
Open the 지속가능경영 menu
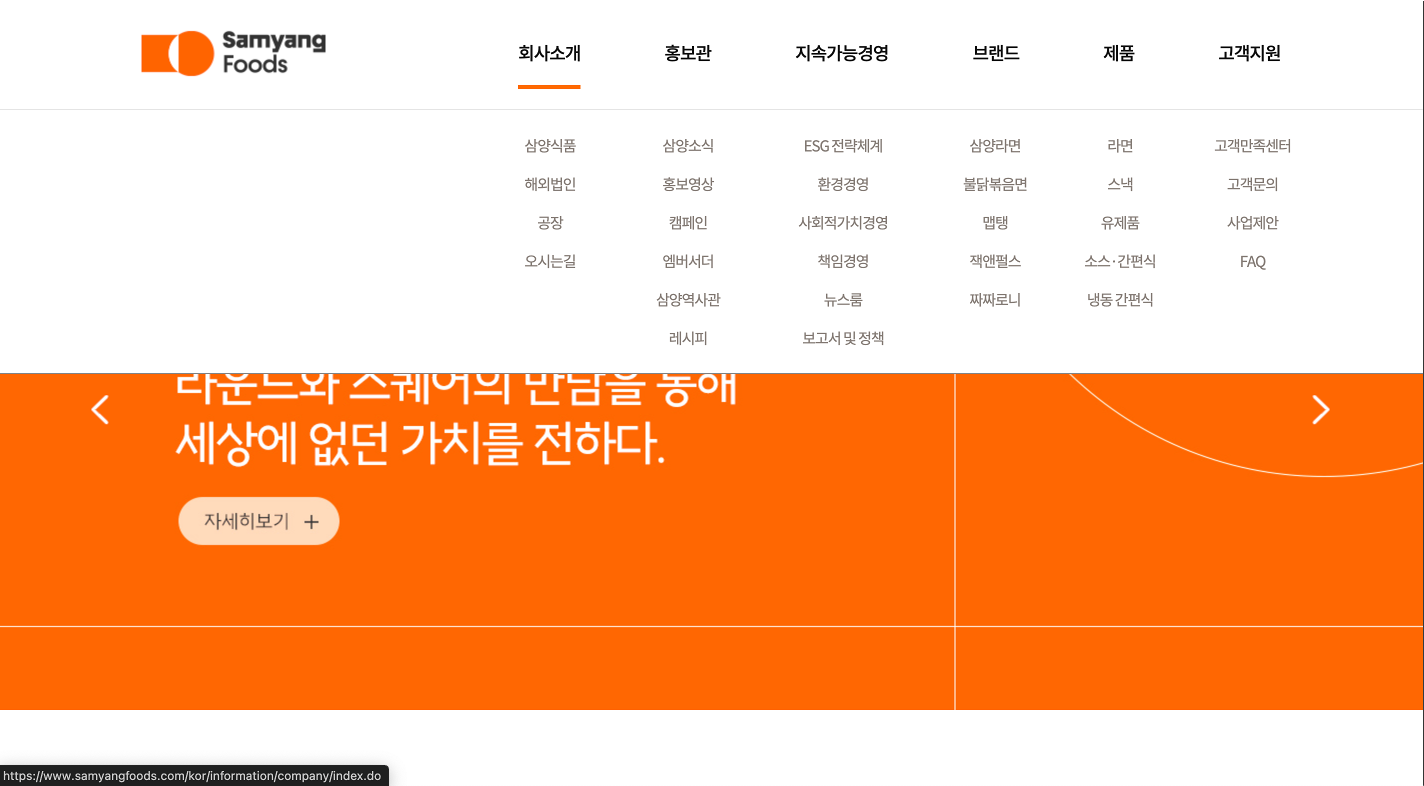click(x=841, y=54)
